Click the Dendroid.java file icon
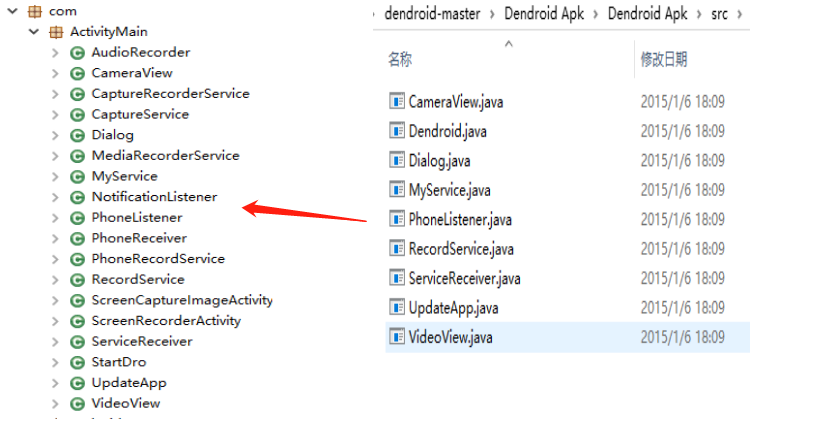 [397, 131]
